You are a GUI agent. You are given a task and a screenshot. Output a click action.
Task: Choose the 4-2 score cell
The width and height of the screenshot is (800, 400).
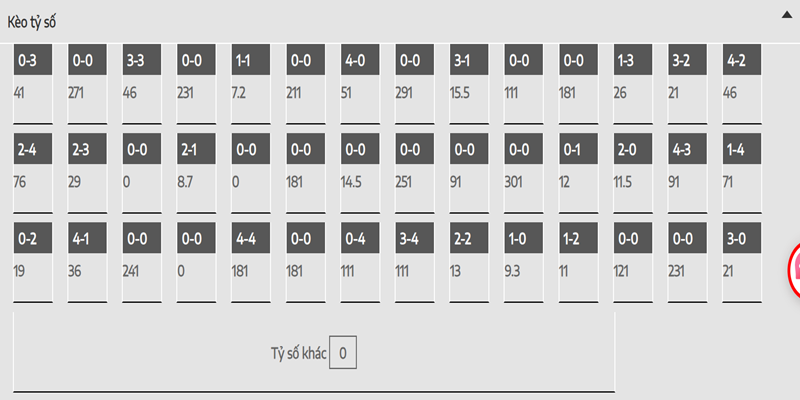(x=742, y=84)
